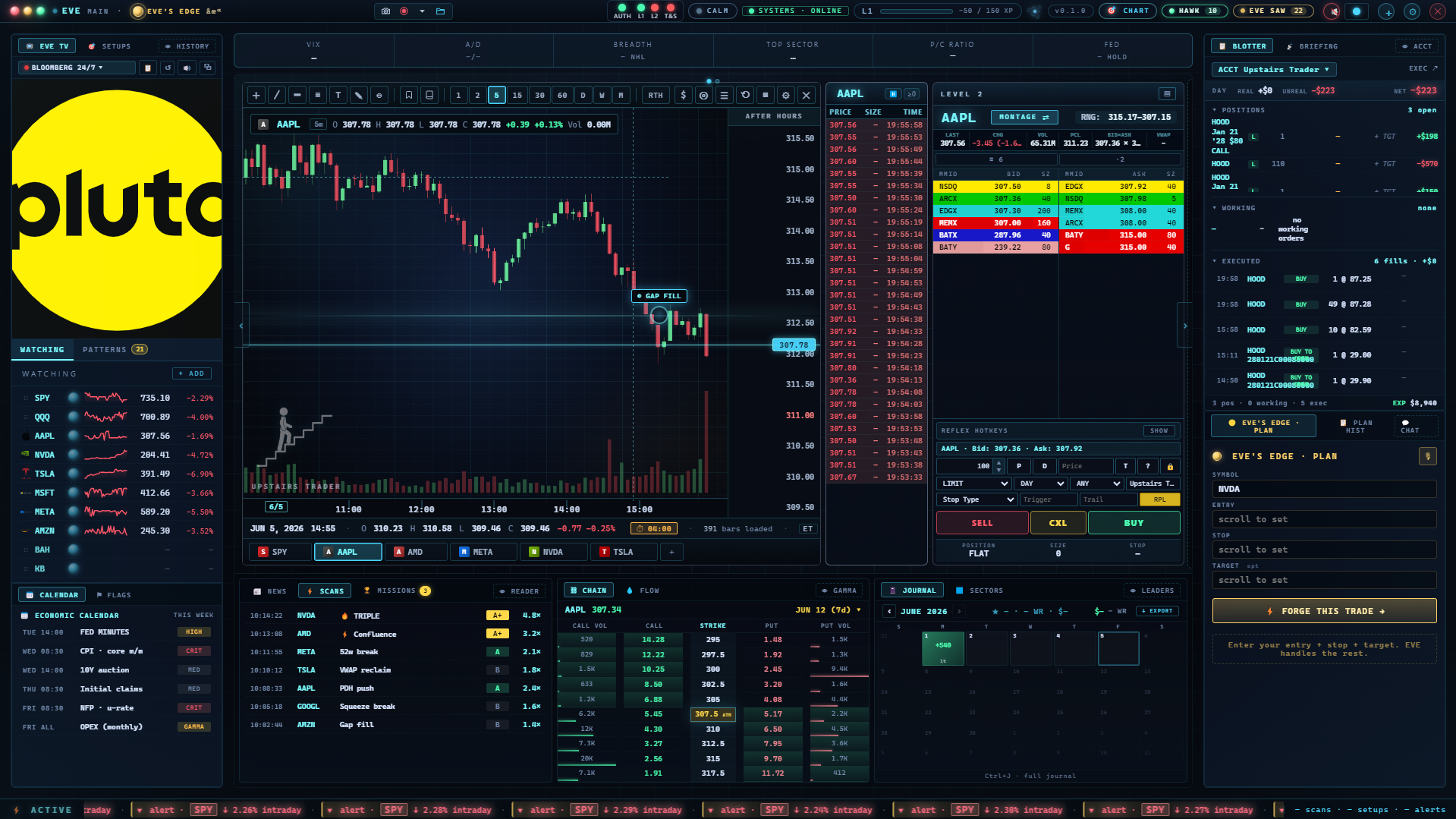Toggle the P button in order ticket
This screenshot has height=819, width=1456.
pos(1019,466)
